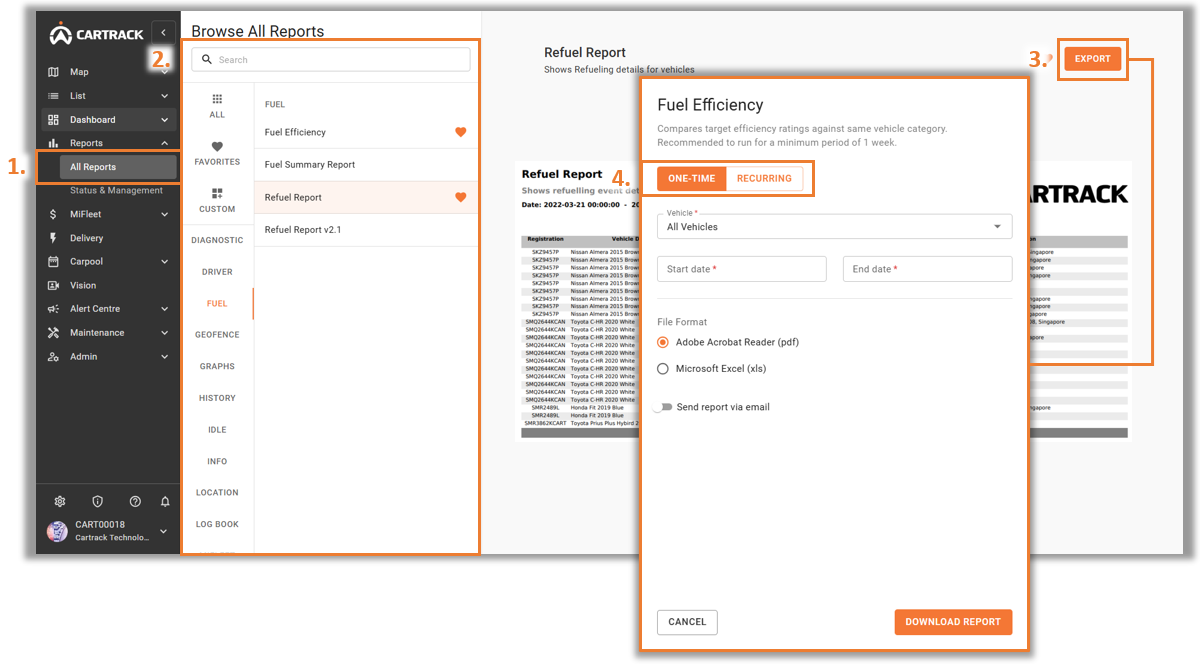Collapse the sidebar with the arrow button
Image resolution: width=1200 pixels, height=664 pixels.
[163, 33]
